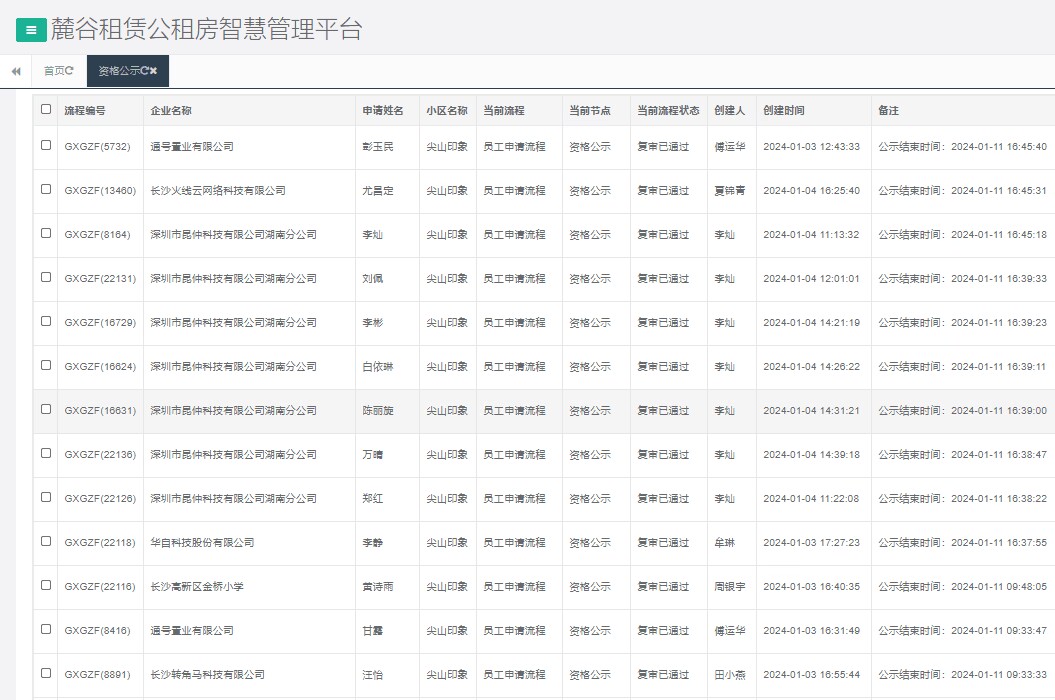Click the company cell 华自科技股份有限公司

(202, 543)
